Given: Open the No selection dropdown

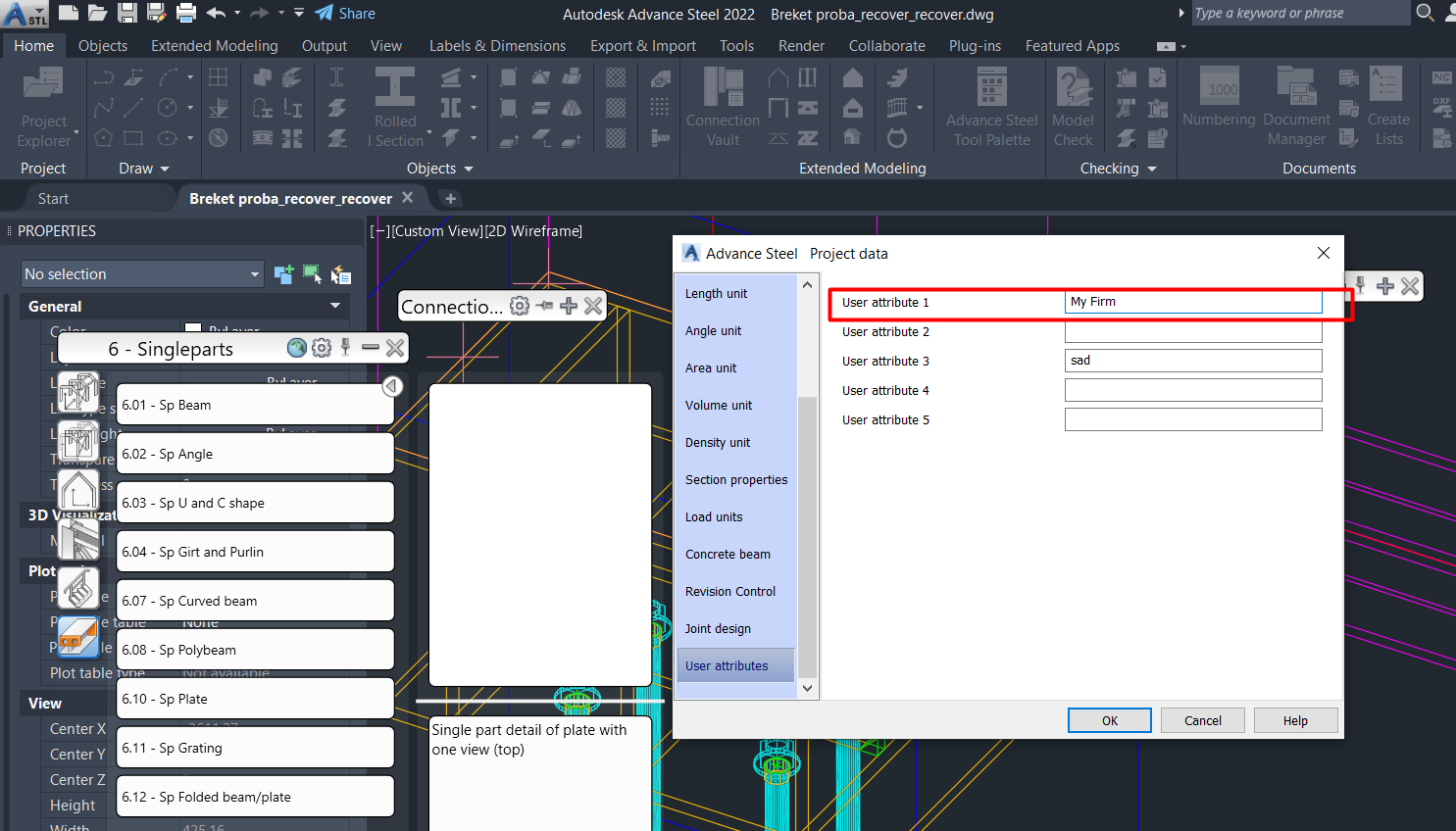Looking at the screenshot, I should [142, 274].
